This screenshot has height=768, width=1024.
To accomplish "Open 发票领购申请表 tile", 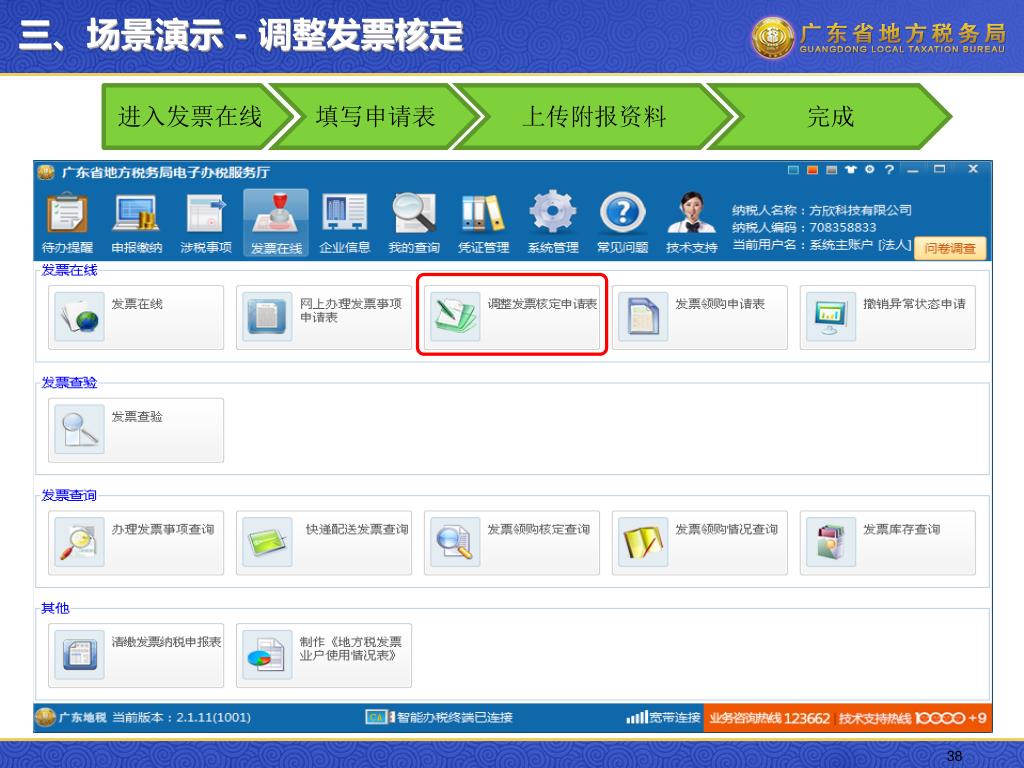I will [x=700, y=317].
